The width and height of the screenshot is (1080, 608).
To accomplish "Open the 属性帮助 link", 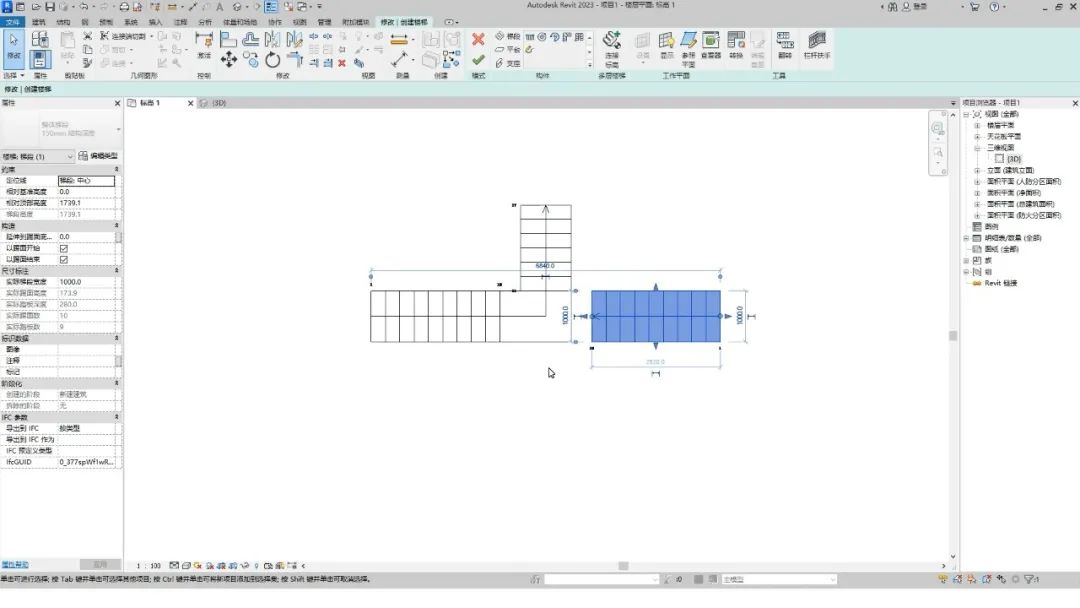I will pos(15,564).
